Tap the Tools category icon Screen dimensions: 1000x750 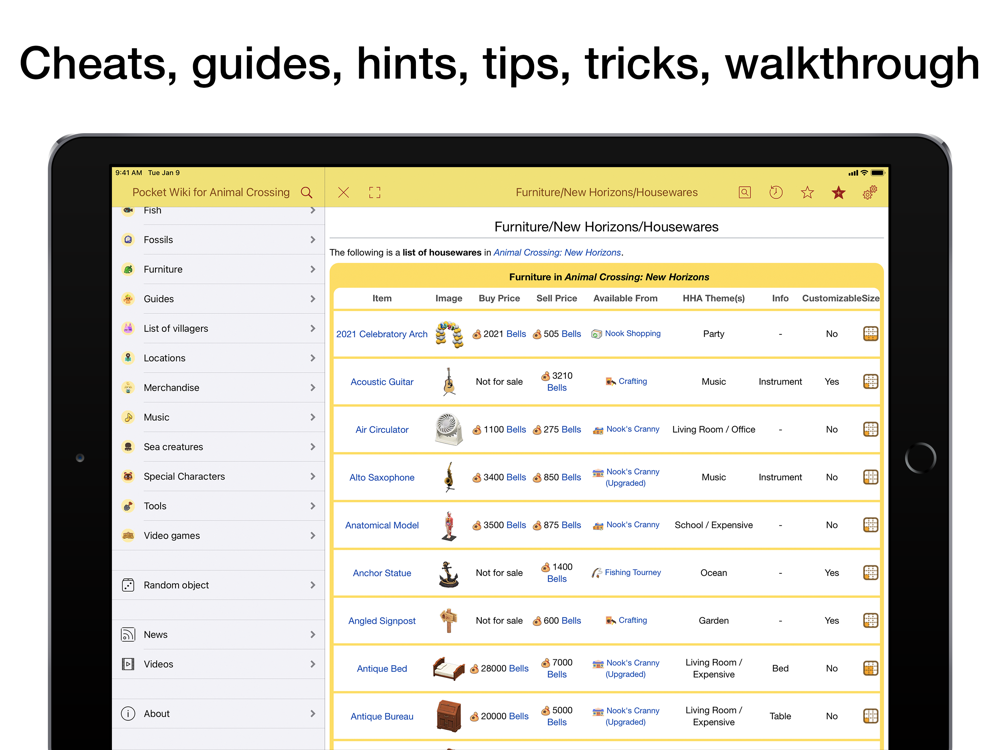coord(128,506)
